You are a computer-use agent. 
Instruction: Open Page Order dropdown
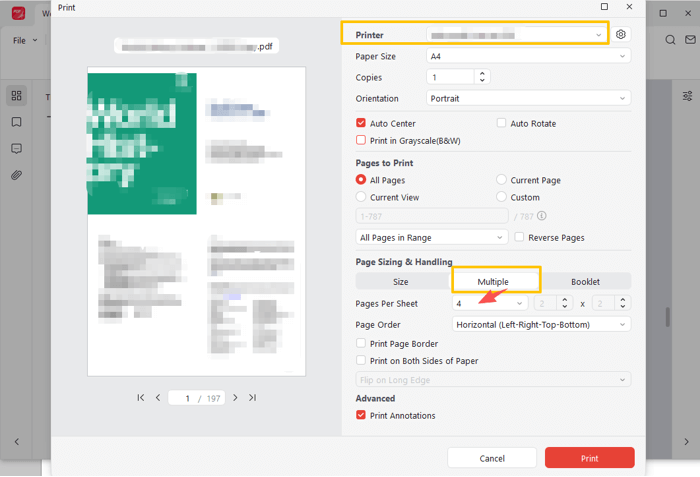tap(542, 324)
